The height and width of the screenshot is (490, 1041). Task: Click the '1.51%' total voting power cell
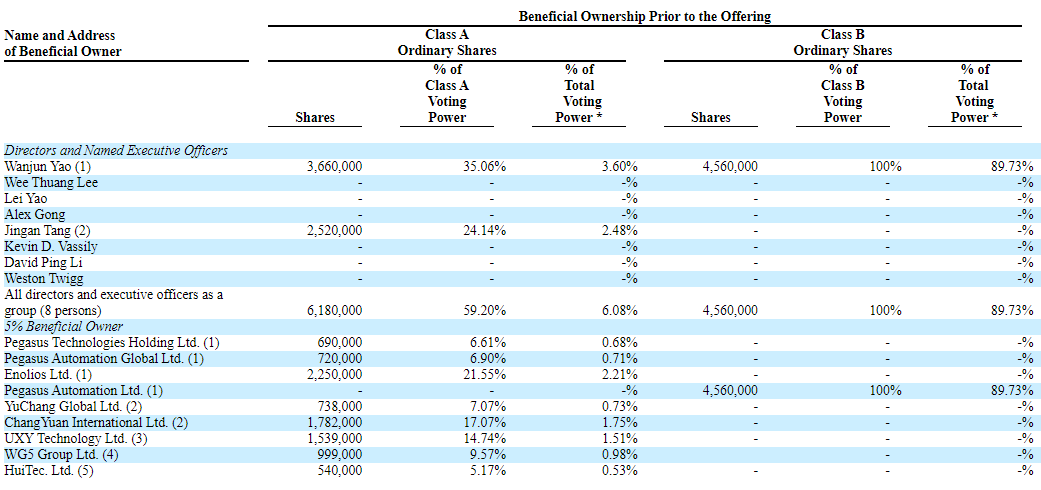pyautogui.click(x=619, y=438)
